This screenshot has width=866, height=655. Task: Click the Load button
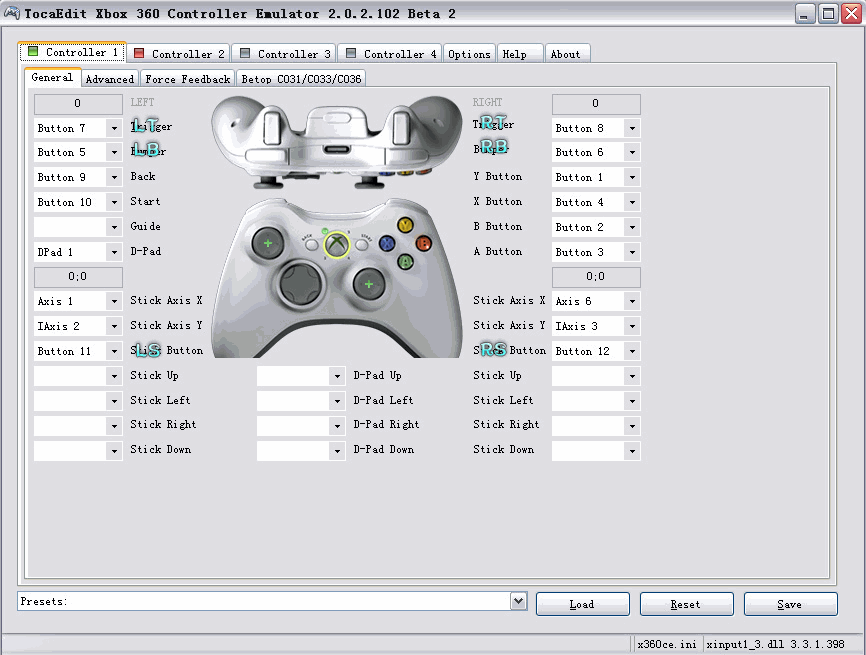tap(583, 604)
